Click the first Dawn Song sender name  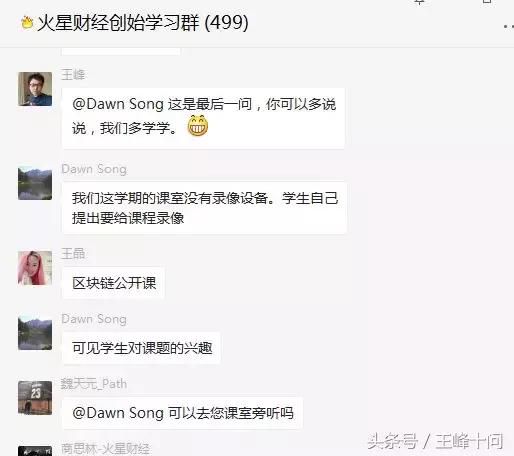click(94, 169)
